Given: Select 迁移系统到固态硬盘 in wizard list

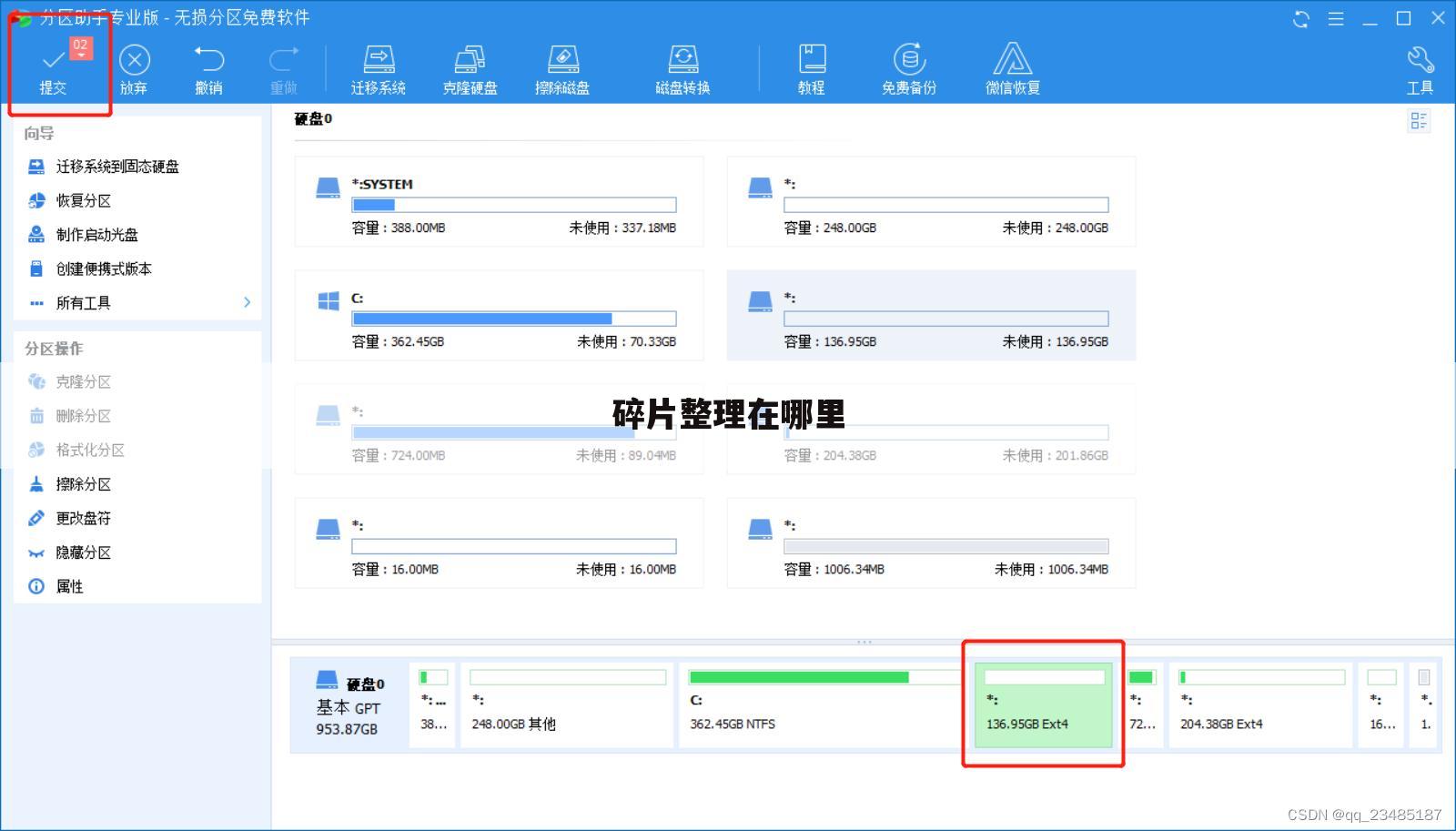Looking at the screenshot, I should click(x=116, y=167).
